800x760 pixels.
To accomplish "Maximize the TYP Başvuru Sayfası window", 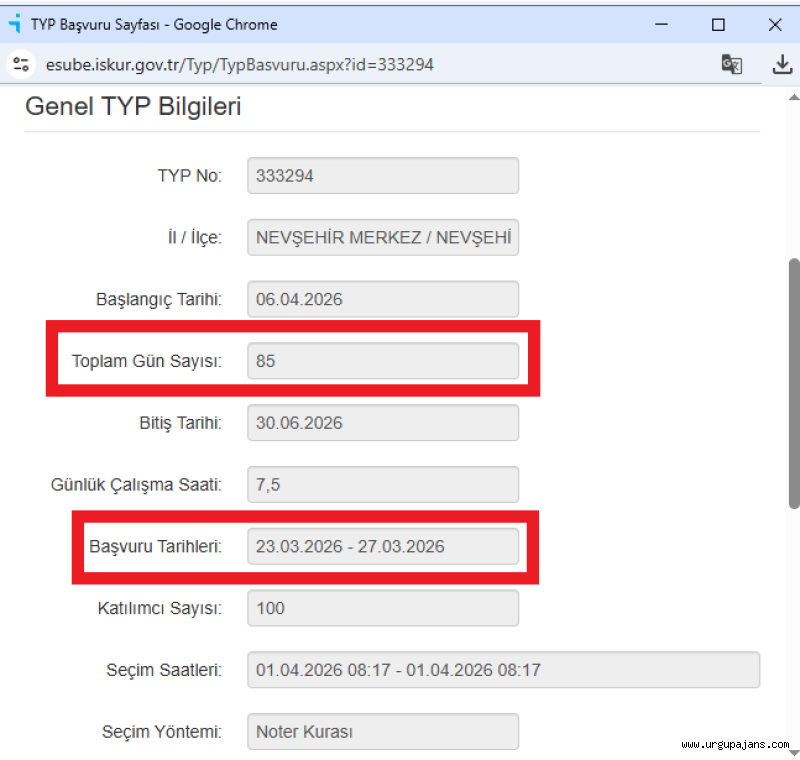I will 718,25.
